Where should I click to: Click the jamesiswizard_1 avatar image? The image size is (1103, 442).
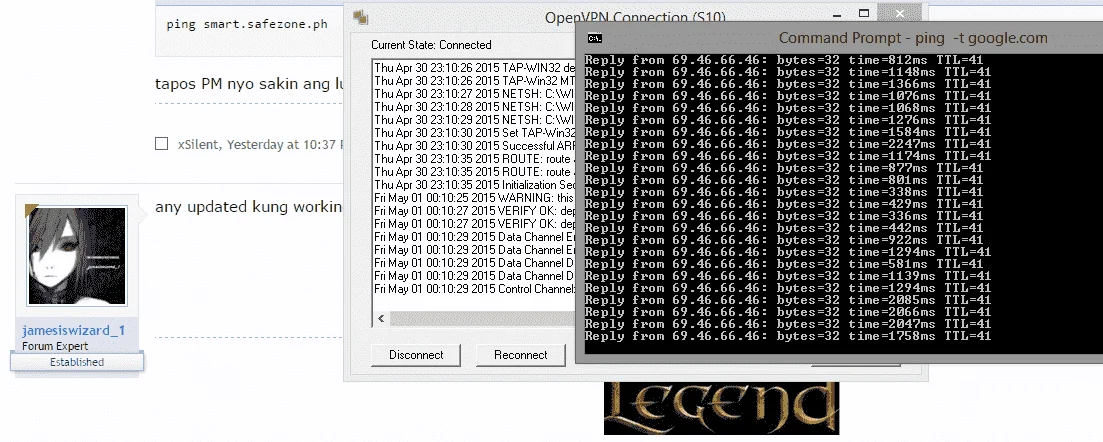77,255
